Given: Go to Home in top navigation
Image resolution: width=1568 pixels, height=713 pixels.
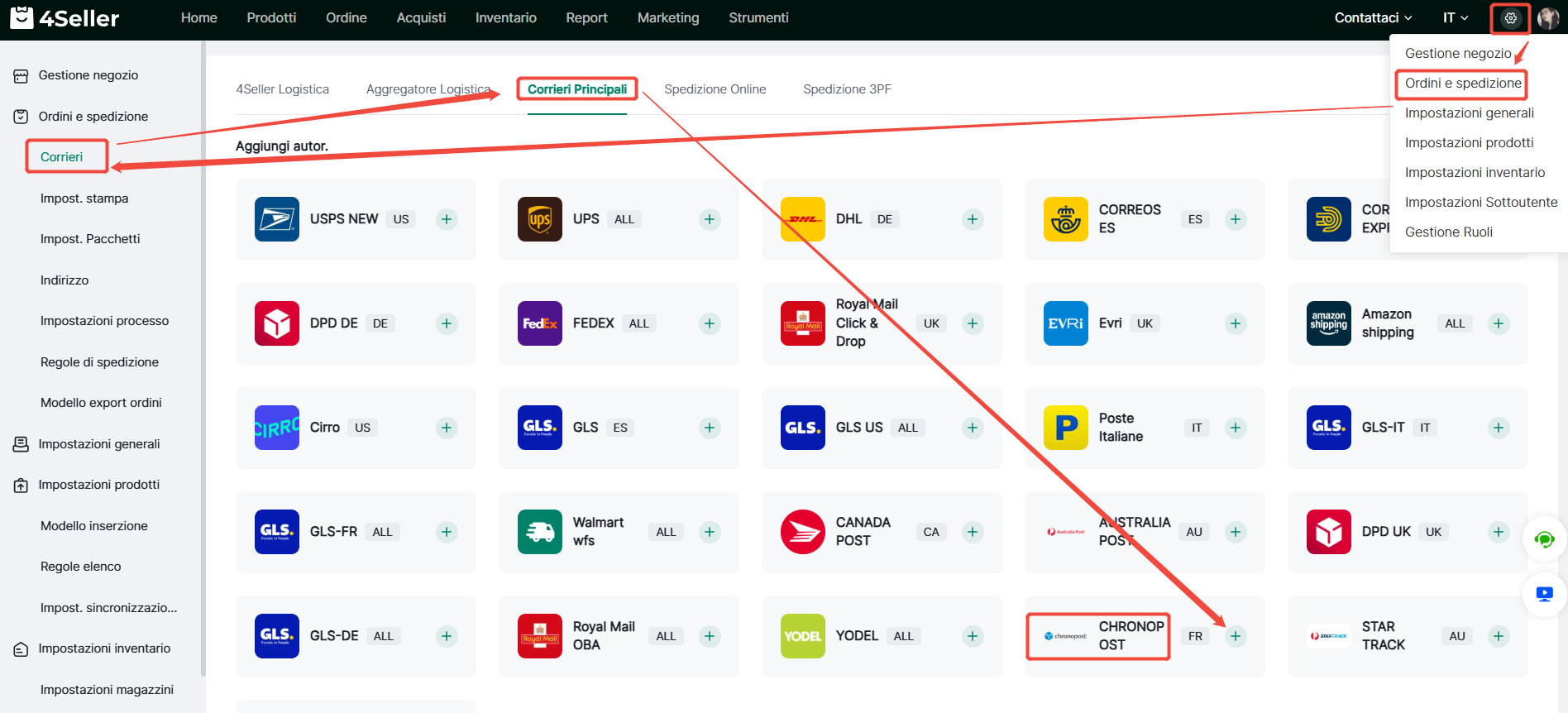Looking at the screenshot, I should (x=199, y=17).
